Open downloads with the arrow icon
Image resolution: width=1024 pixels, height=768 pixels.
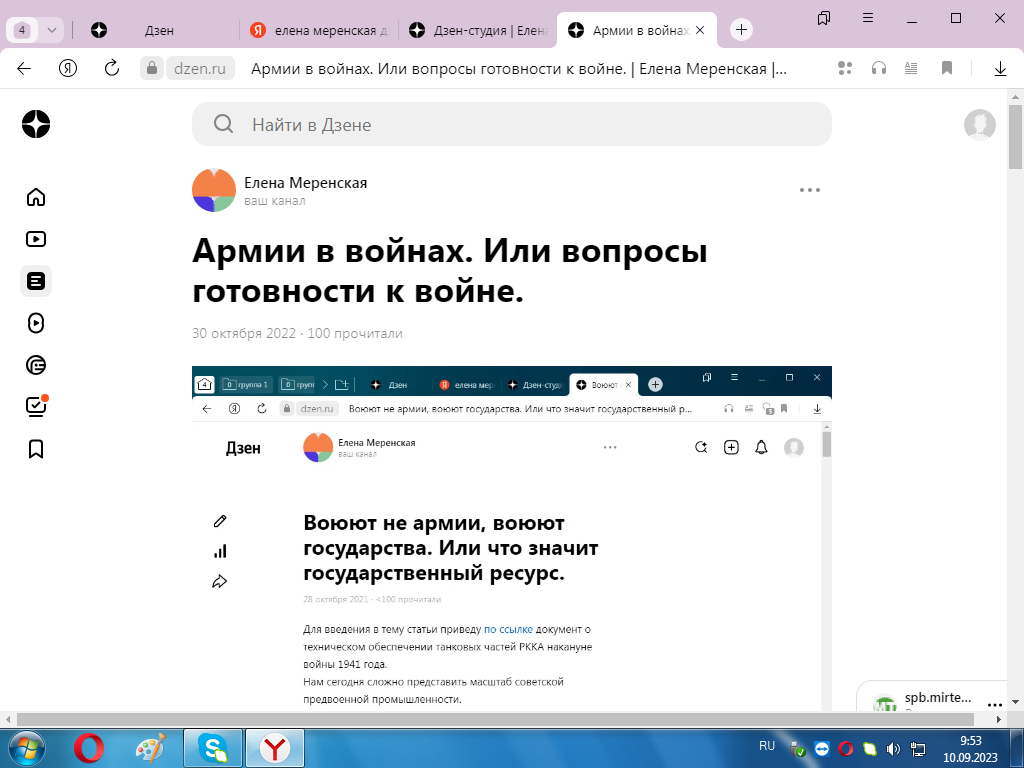(x=1001, y=69)
